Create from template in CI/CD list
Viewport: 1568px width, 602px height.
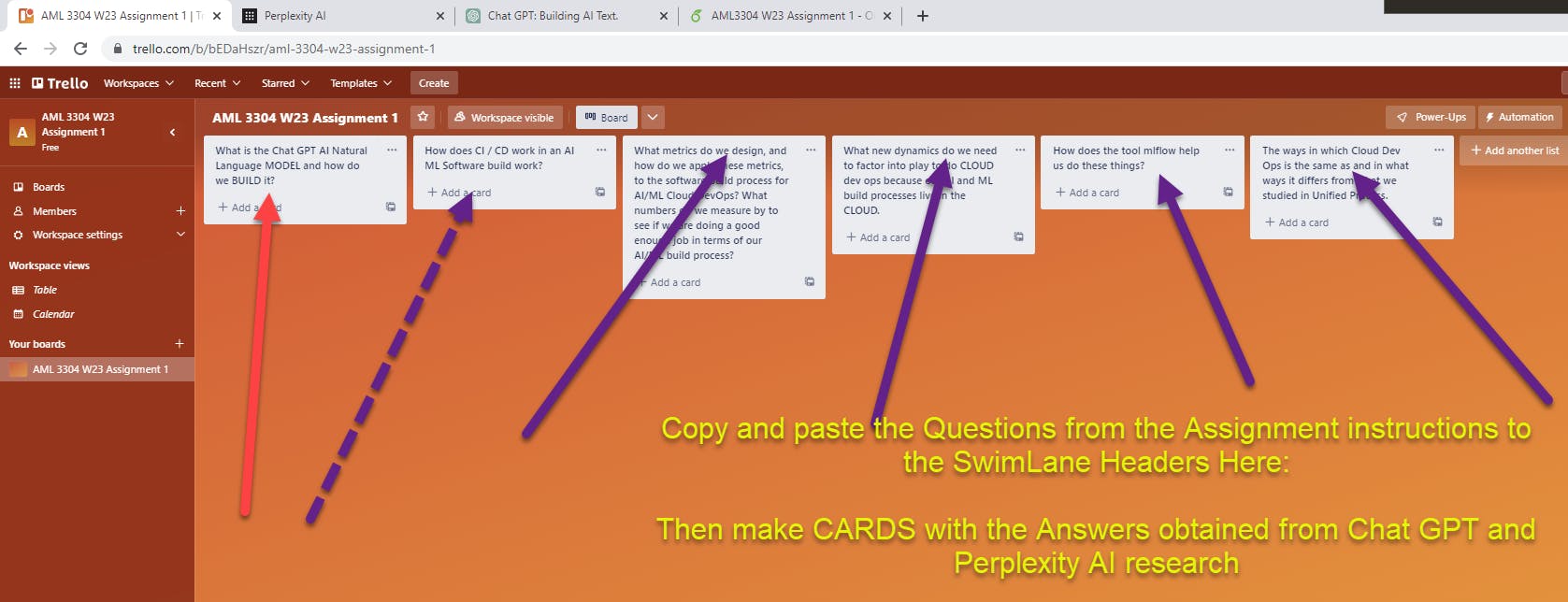(600, 192)
